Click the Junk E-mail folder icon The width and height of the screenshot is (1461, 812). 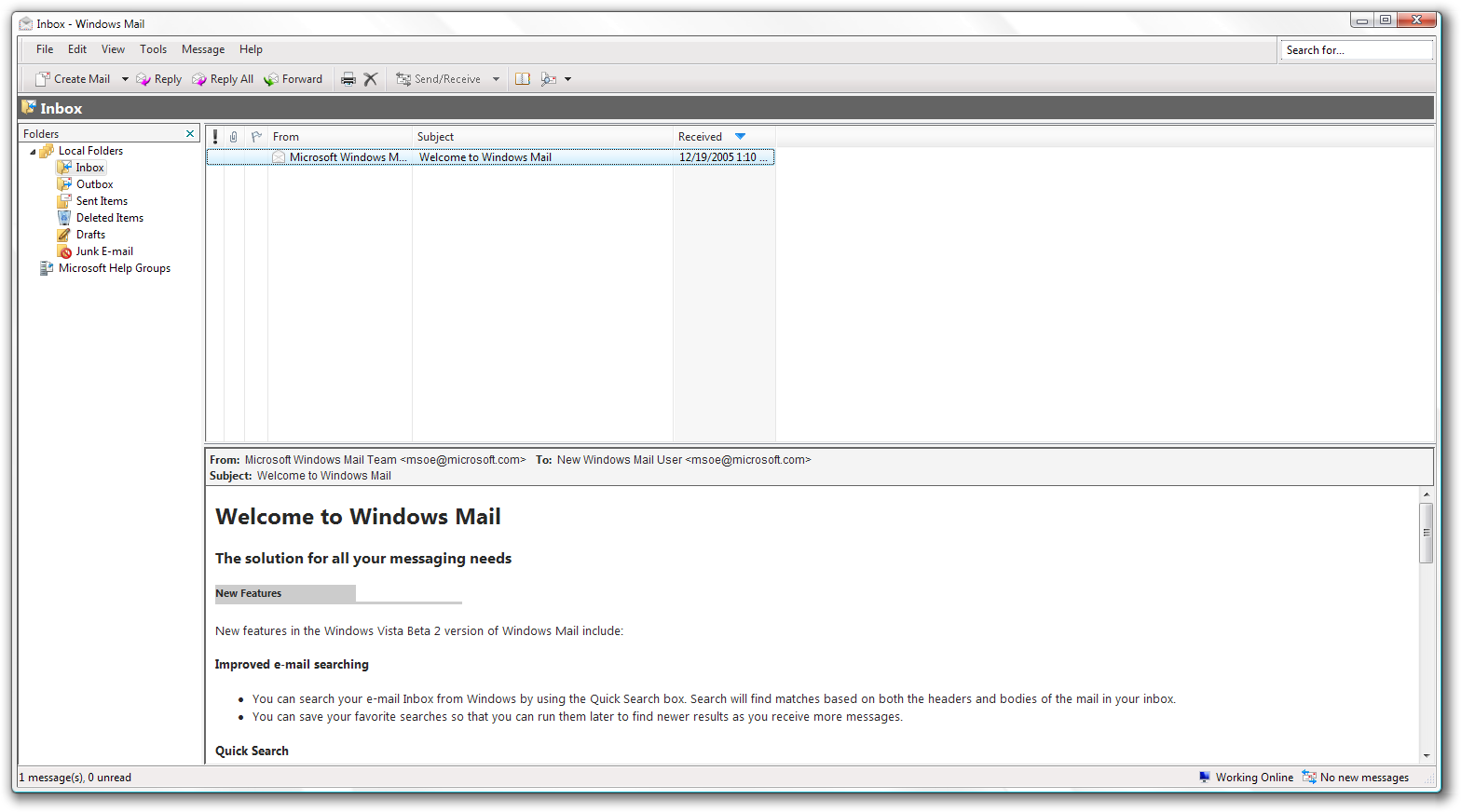[64, 251]
